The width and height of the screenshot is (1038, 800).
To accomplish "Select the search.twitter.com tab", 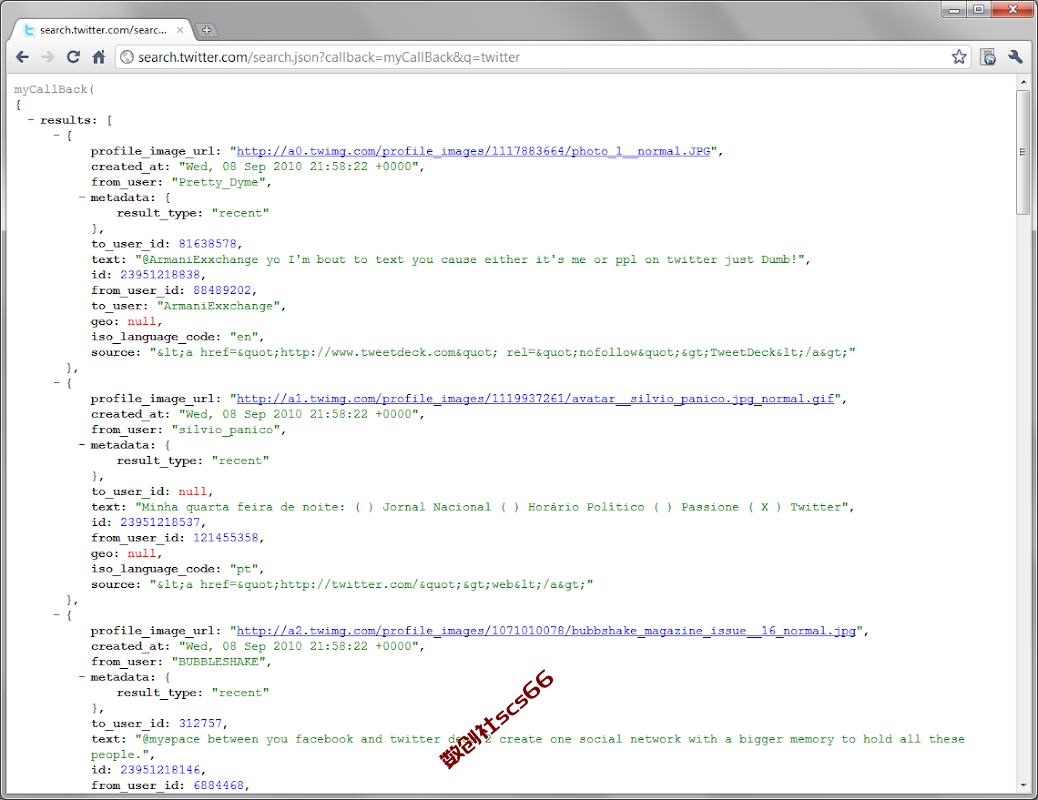I will (x=103, y=30).
